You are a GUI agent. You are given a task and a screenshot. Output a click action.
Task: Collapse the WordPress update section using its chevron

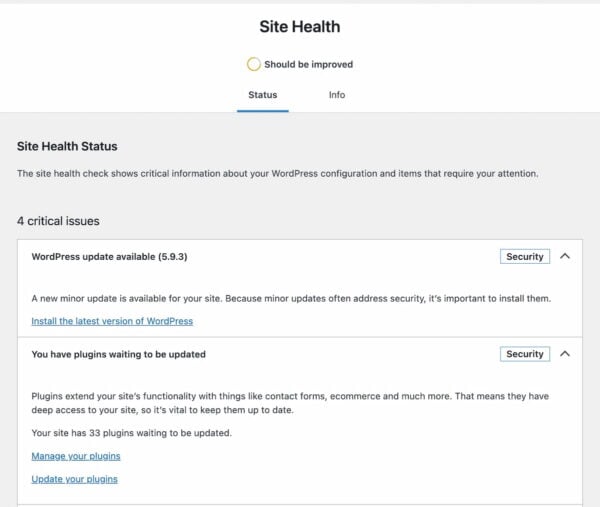(565, 256)
